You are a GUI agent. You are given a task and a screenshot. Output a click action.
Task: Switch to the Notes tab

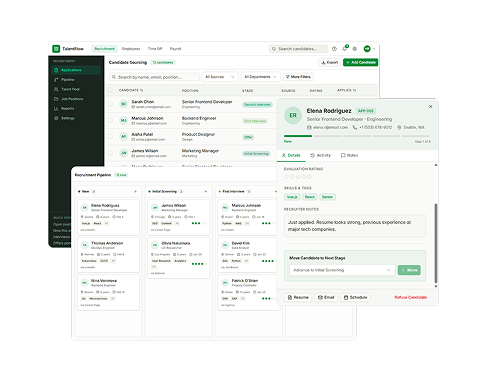tap(349, 155)
